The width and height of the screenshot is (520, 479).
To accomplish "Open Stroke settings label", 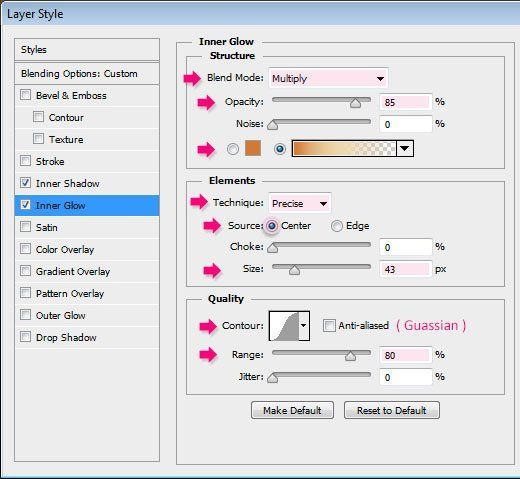I will click(50, 161).
